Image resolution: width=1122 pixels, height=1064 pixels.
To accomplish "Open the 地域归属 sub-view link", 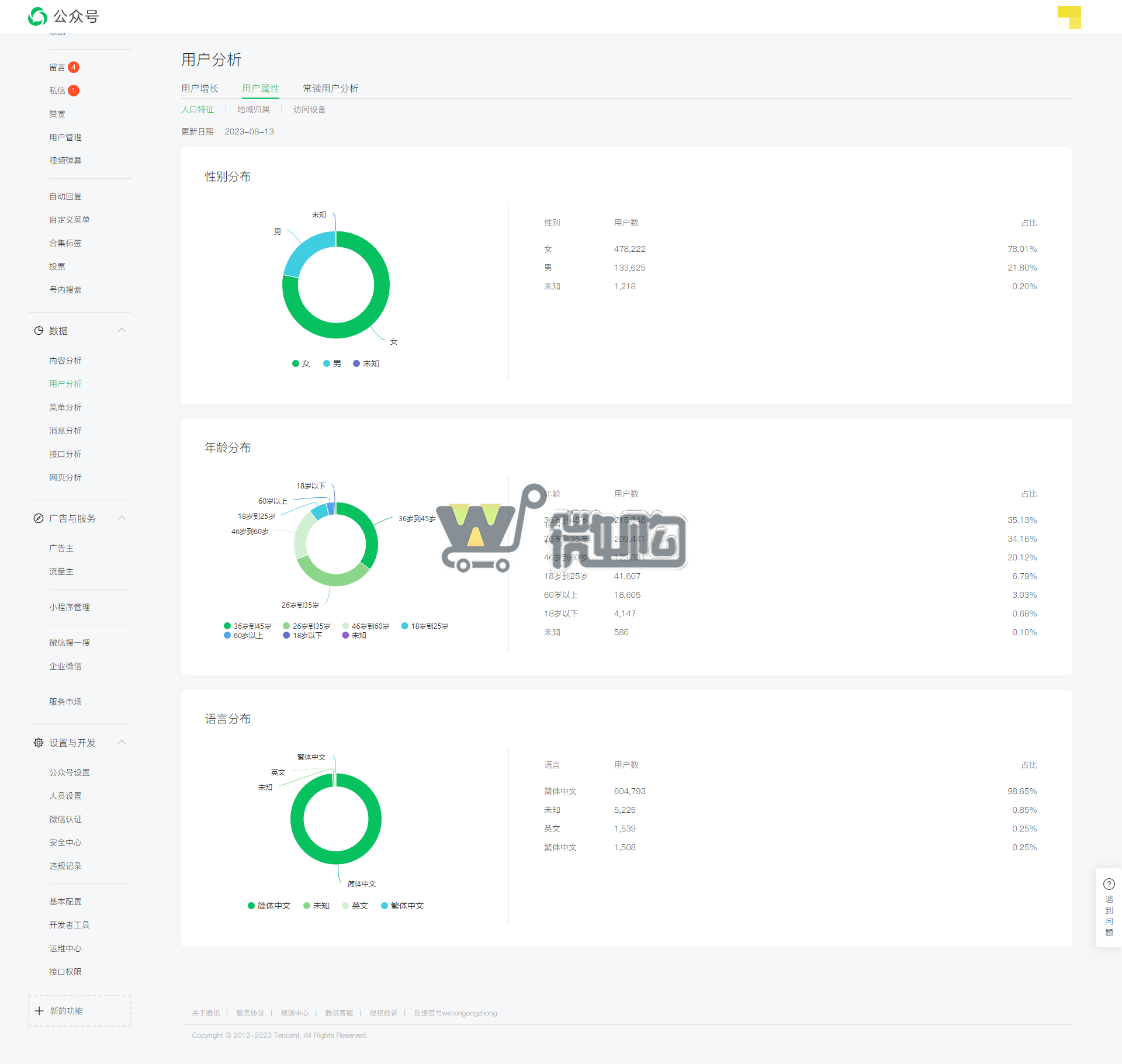I will 253,109.
